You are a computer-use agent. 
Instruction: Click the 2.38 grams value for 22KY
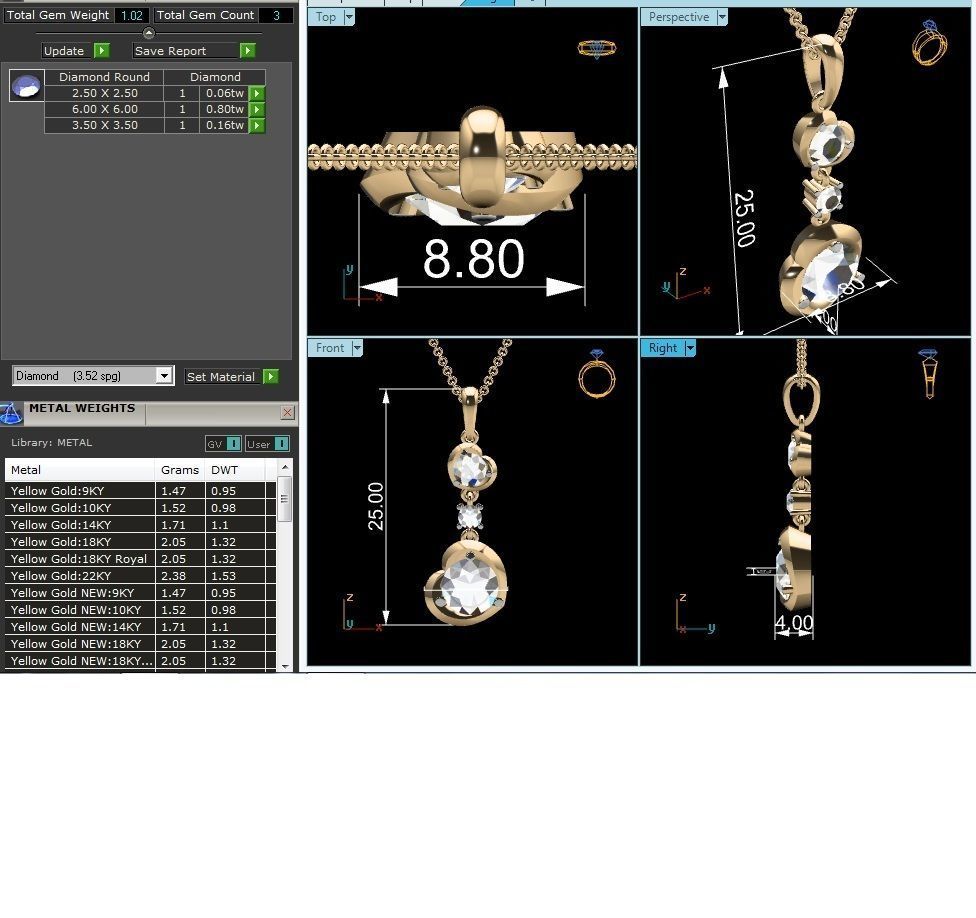pyautogui.click(x=174, y=576)
